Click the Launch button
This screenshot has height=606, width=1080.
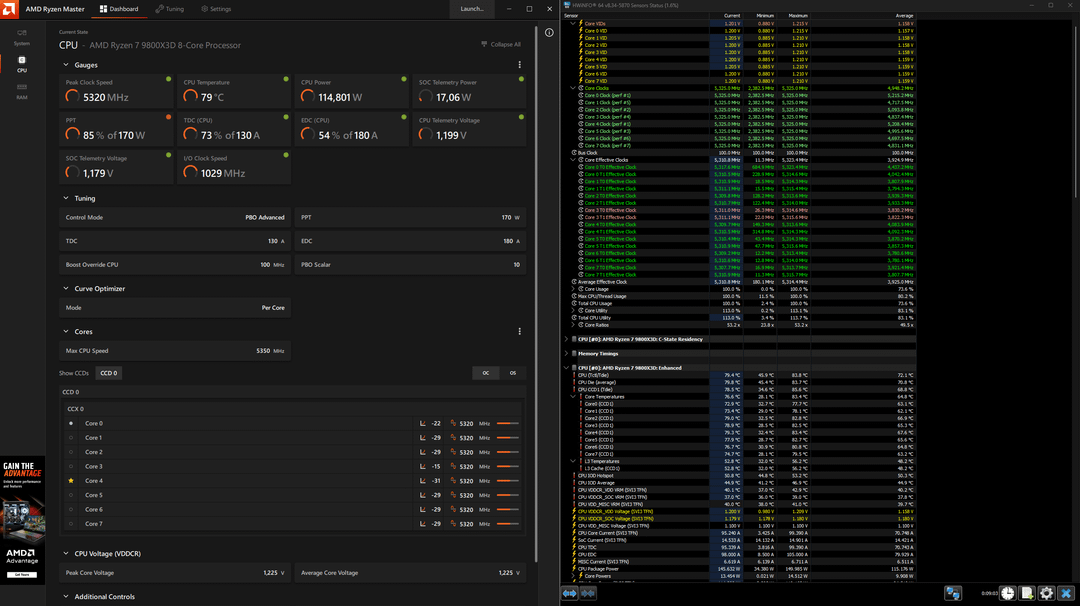coord(471,9)
